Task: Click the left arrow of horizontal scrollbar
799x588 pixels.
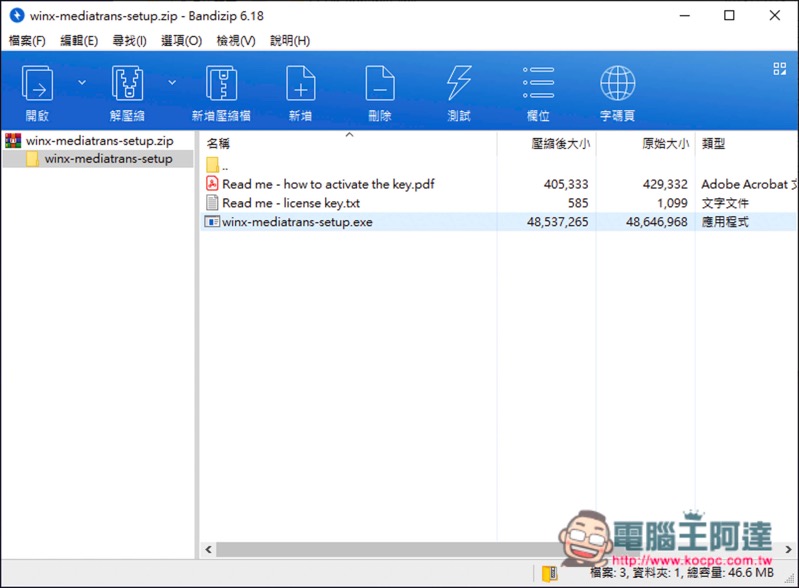Action: (x=208, y=549)
